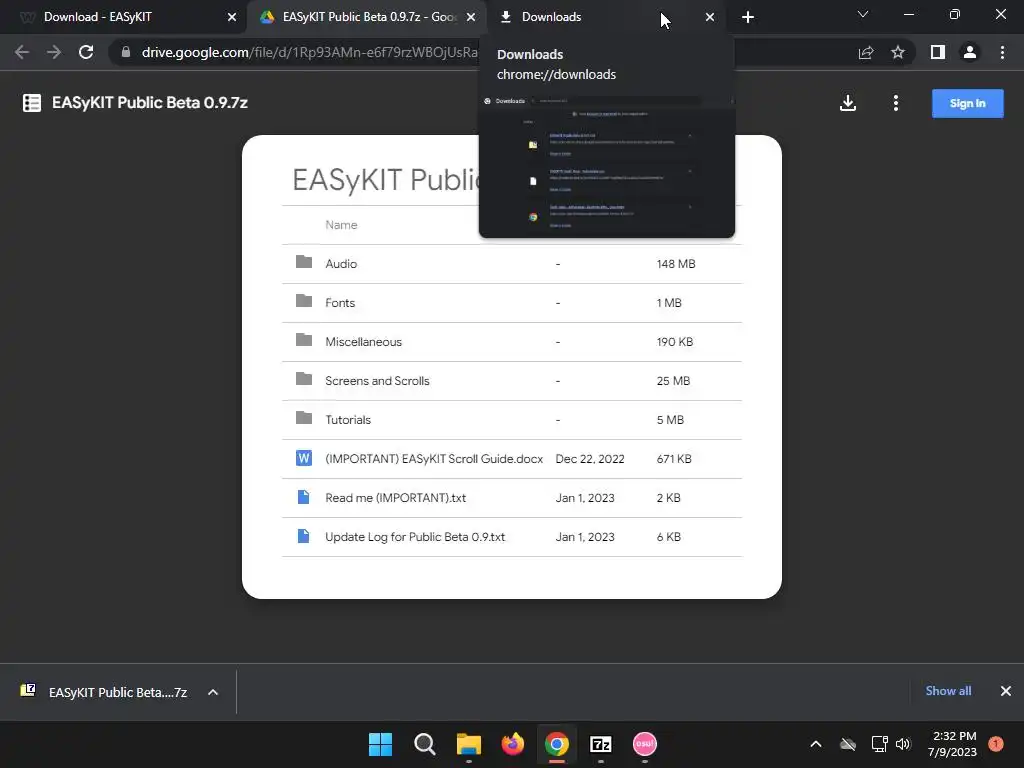The width and height of the screenshot is (1024, 768).
Task: Open the Audio folder
Action: pyautogui.click(x=512, y=264)
